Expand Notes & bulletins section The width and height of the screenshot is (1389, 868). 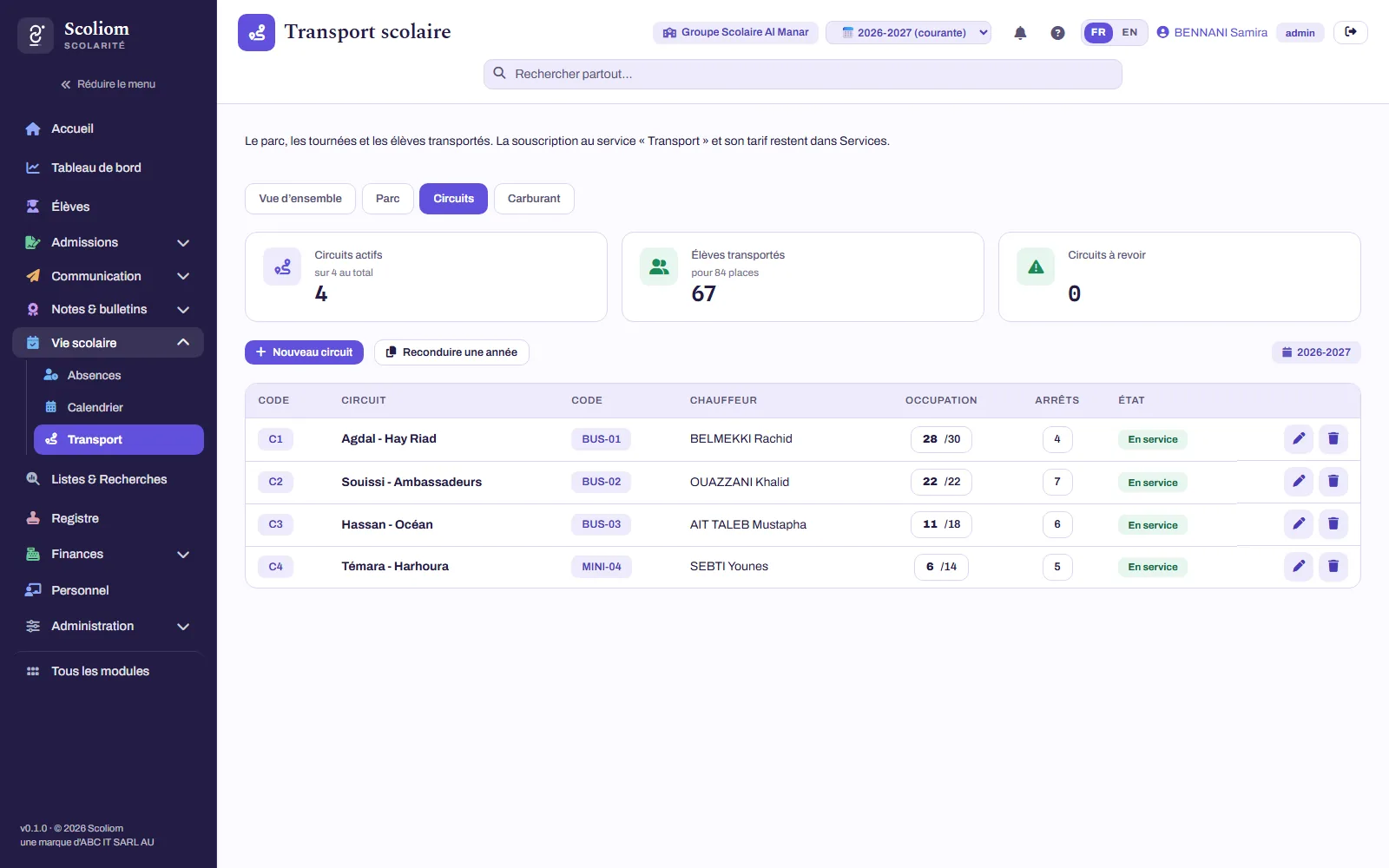[x=109, y=309]
